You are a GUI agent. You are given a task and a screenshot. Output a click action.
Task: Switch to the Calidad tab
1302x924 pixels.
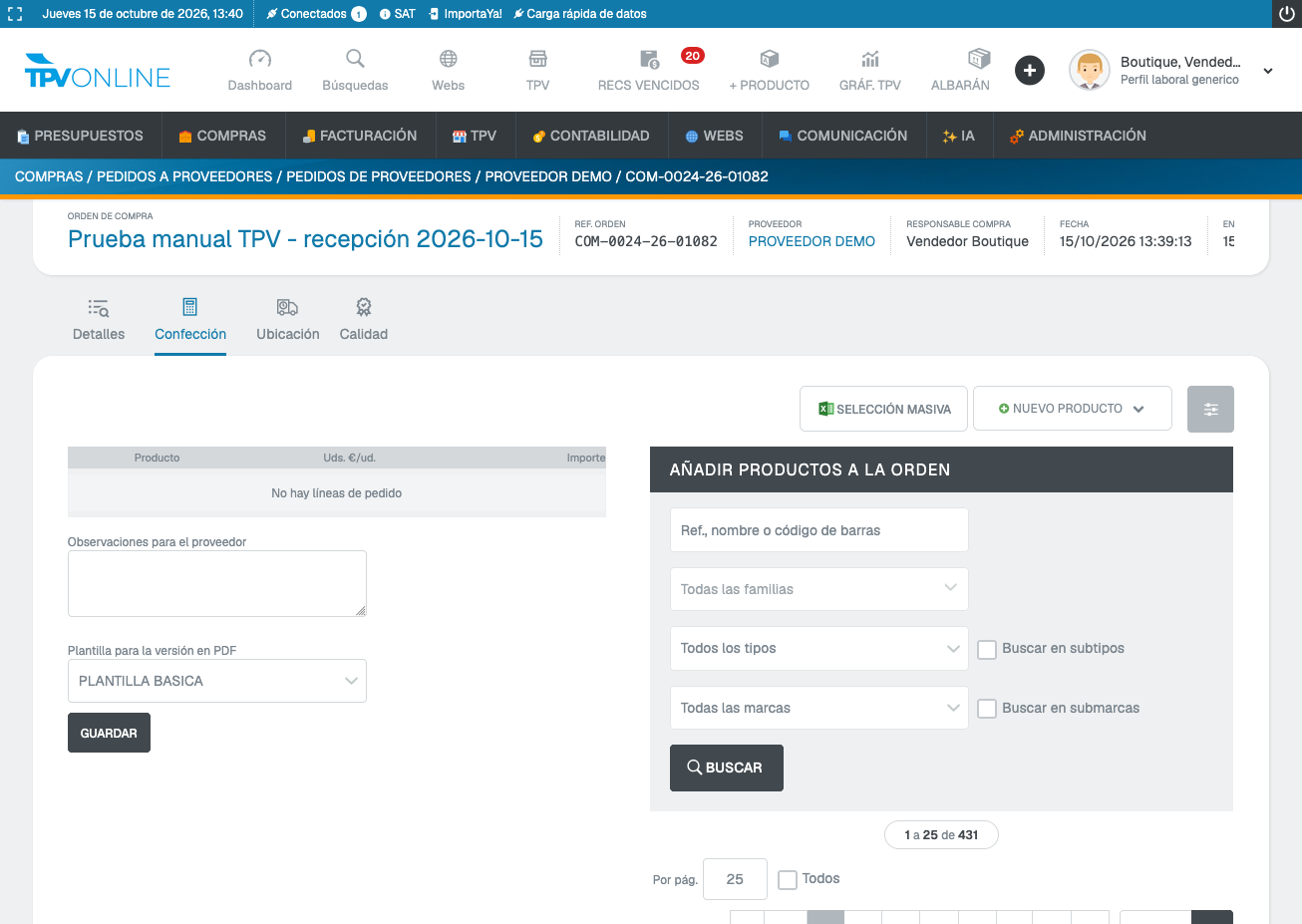pyautogui.click(x=364, y=320)
